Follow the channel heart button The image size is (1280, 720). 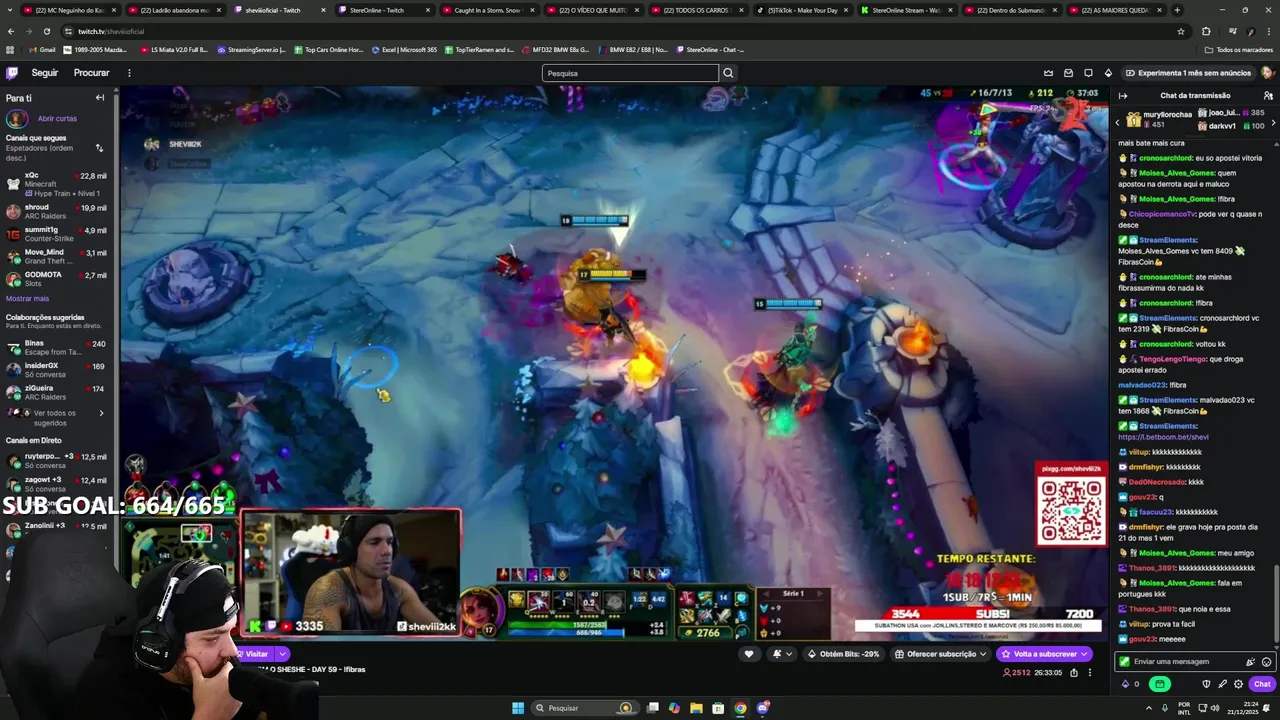[749, 654]
